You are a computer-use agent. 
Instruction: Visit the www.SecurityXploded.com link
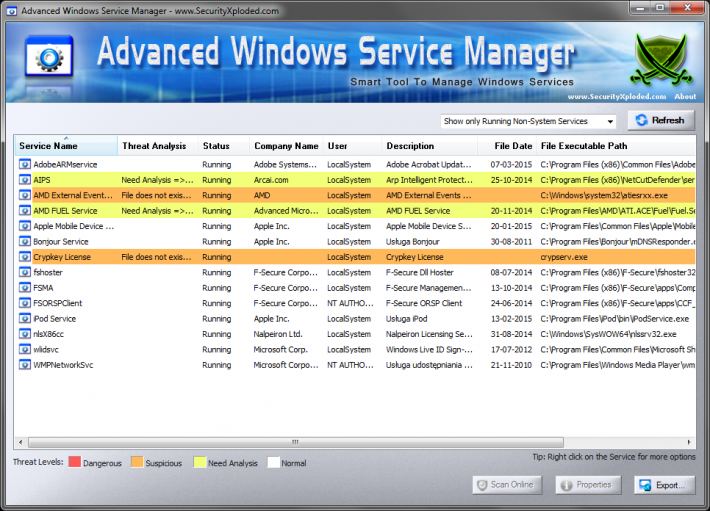tap(617, 96)
